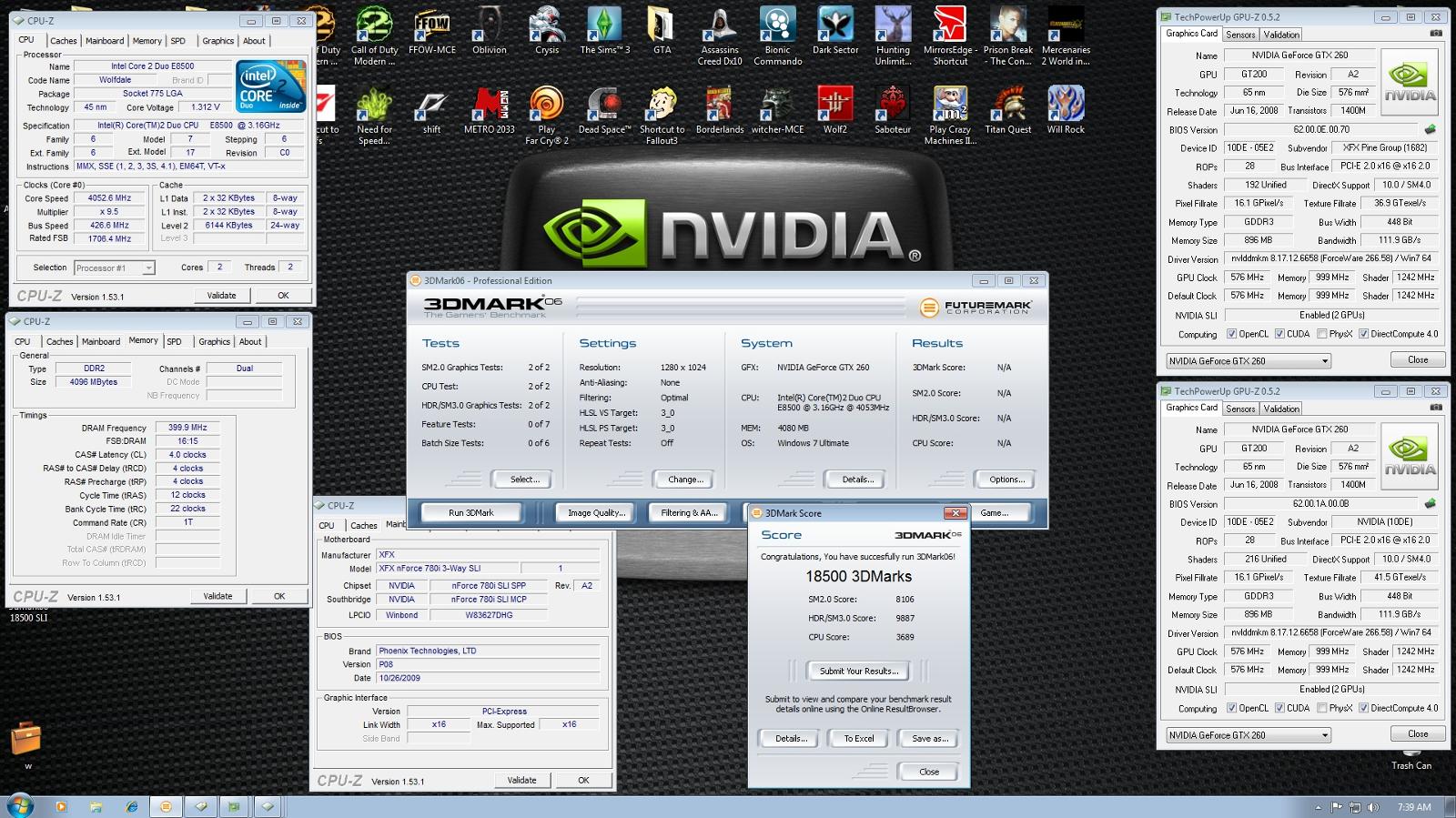1456x818 pixels.
Task: Toggle CUDA checkbox in lower GPU-Z window
Action: 1279,708
